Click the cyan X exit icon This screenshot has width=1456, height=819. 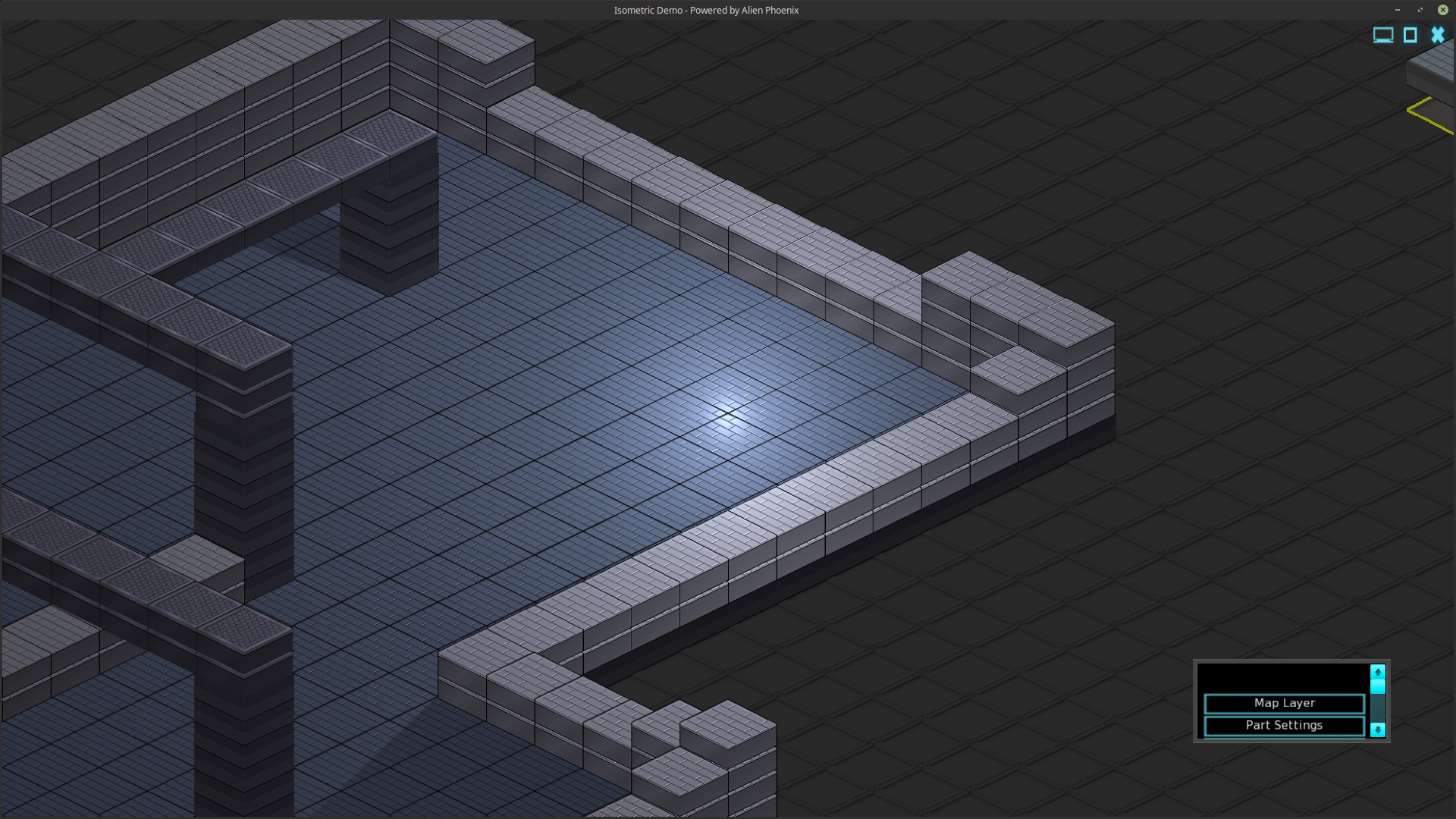[1437, 35]
